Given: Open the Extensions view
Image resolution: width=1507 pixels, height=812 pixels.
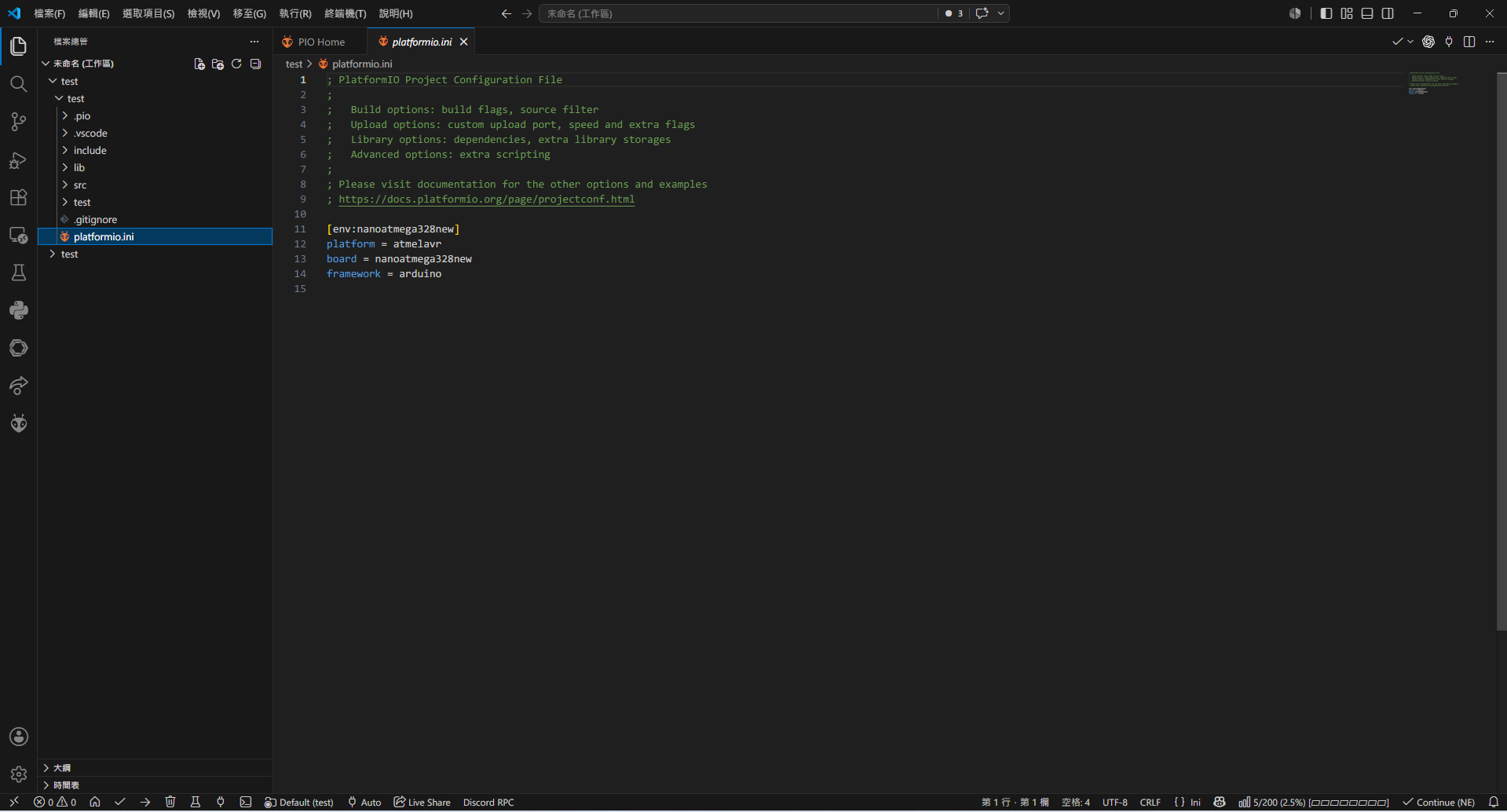Looking at the screenshot, I should 18,197.
